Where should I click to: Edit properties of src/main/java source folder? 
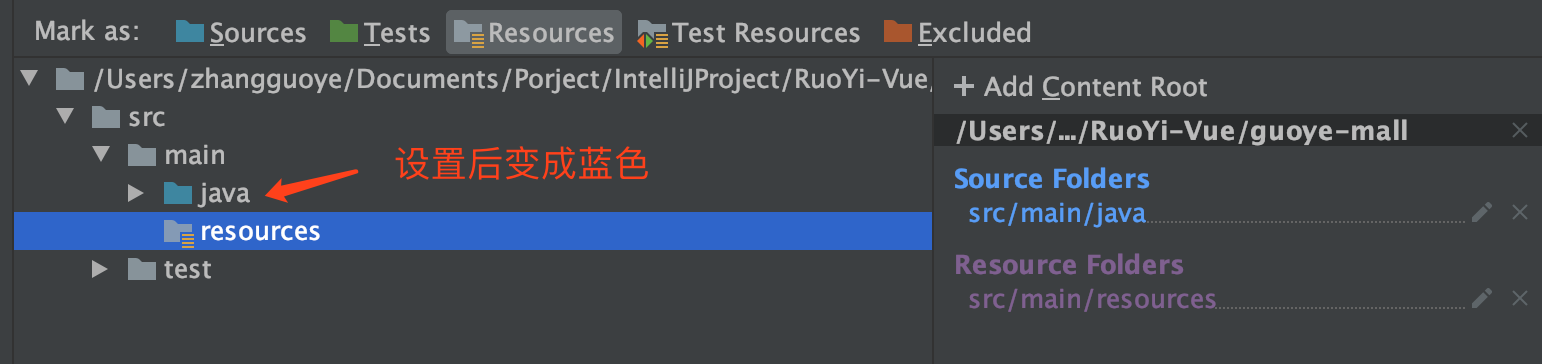(1482, 212)
